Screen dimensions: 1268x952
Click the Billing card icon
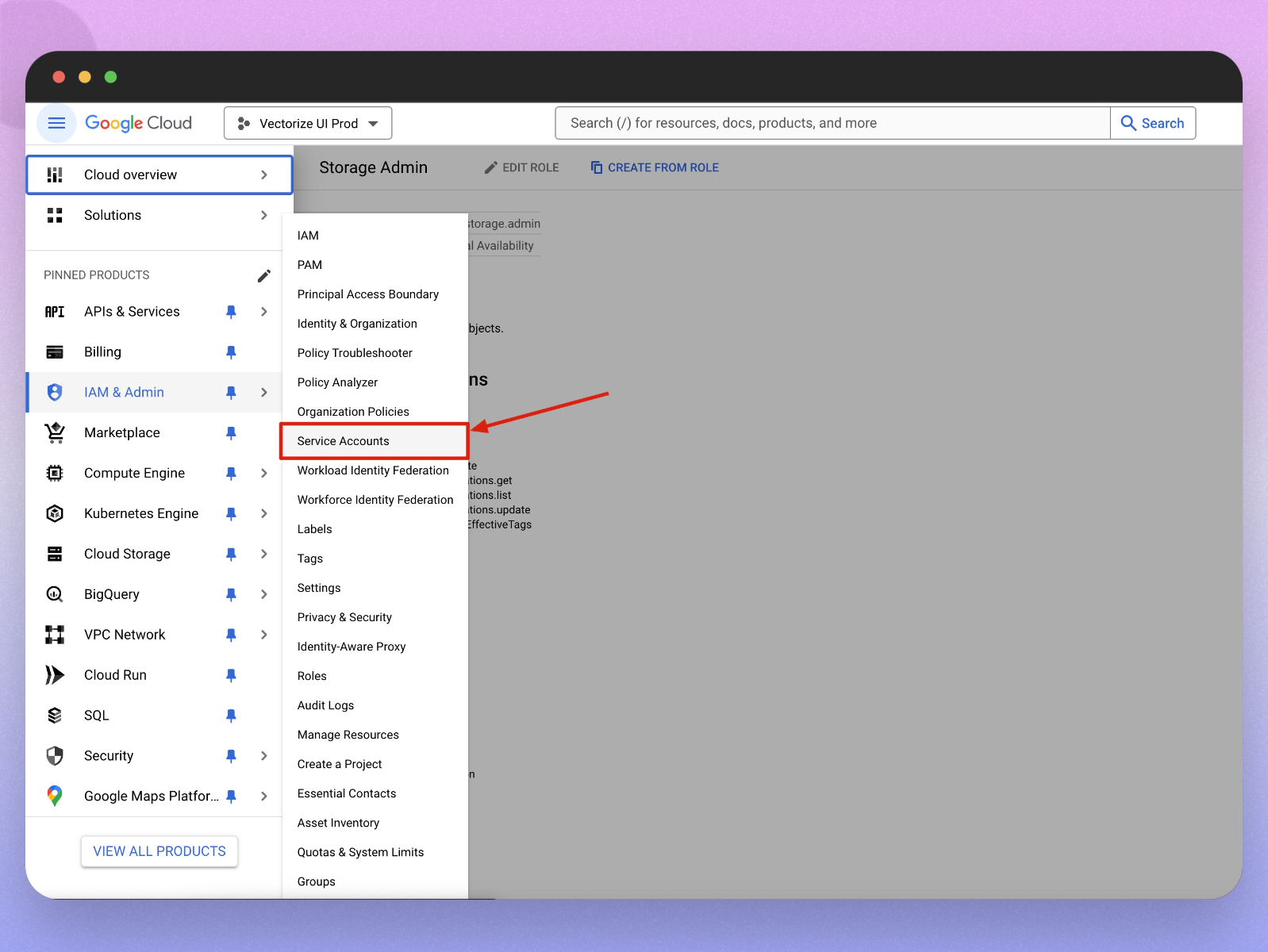tap(55, 351)
